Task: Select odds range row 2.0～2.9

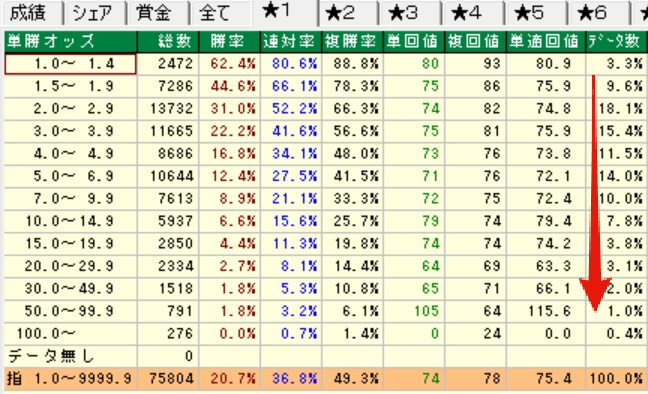Action: click(x=70, y=109)
